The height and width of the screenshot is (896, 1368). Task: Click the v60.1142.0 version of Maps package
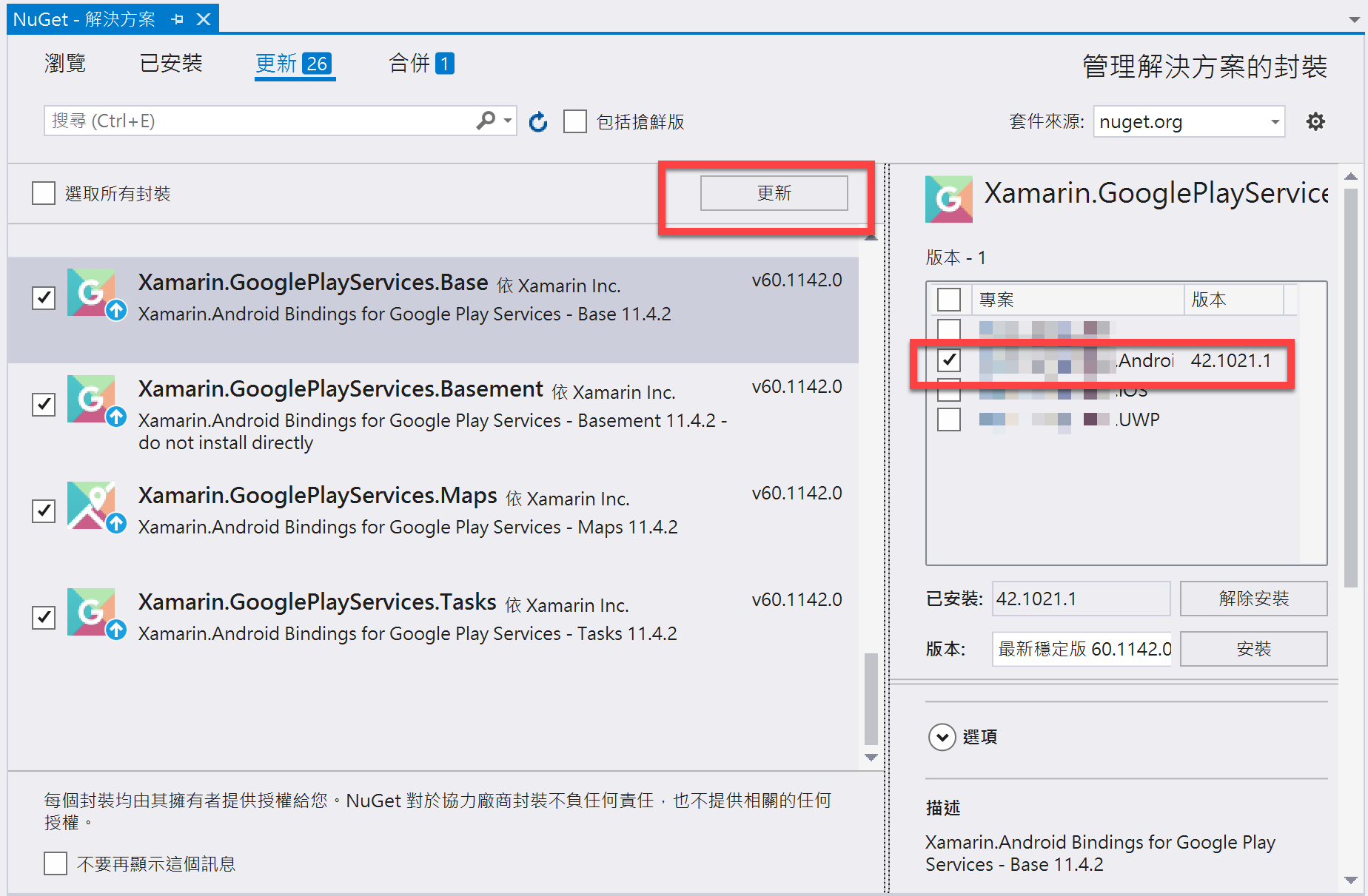[x=797, y=493]
